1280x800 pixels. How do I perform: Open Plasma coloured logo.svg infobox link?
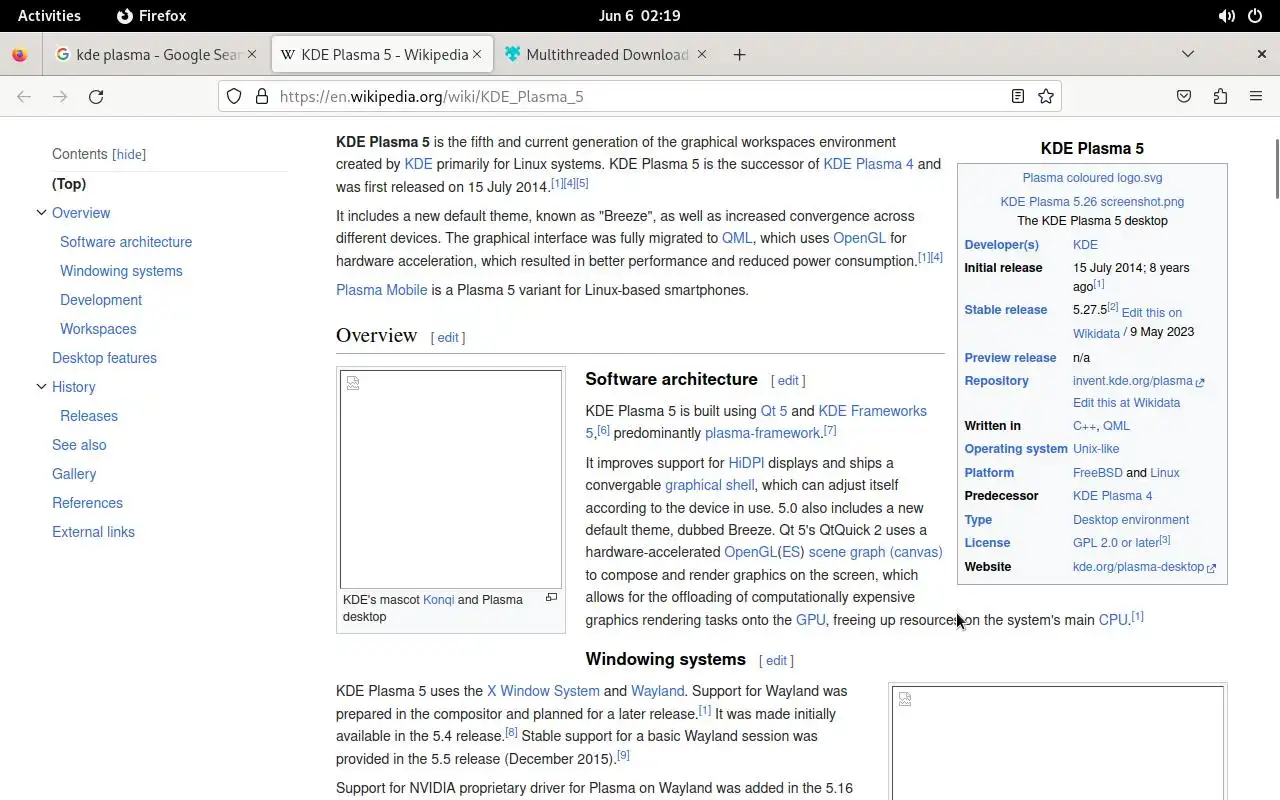pyautogui.click(x=1092, y=178)
